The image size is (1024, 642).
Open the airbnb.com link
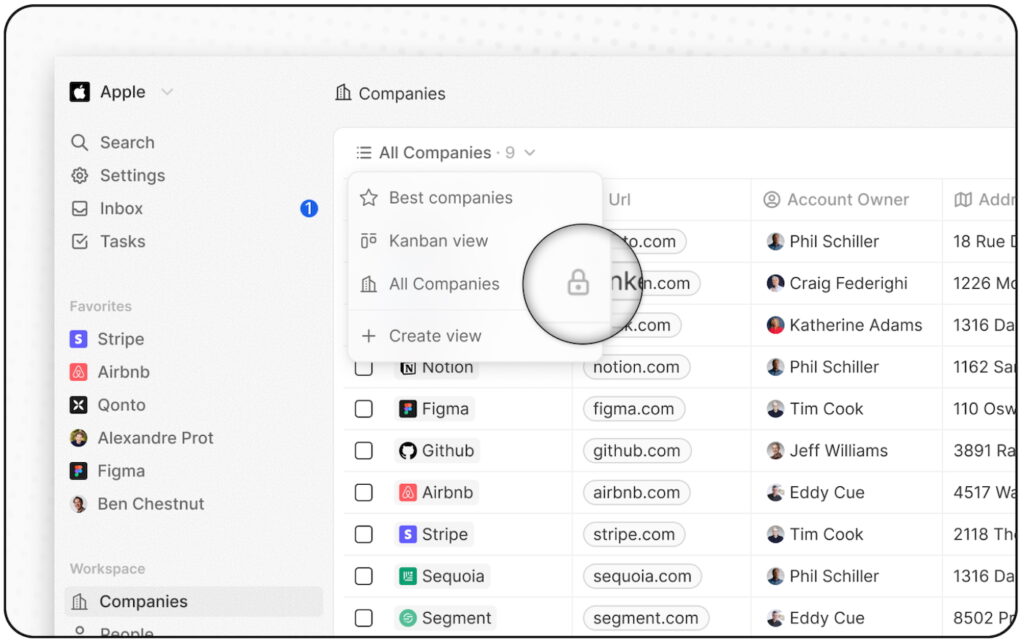(x=637, y=492)
